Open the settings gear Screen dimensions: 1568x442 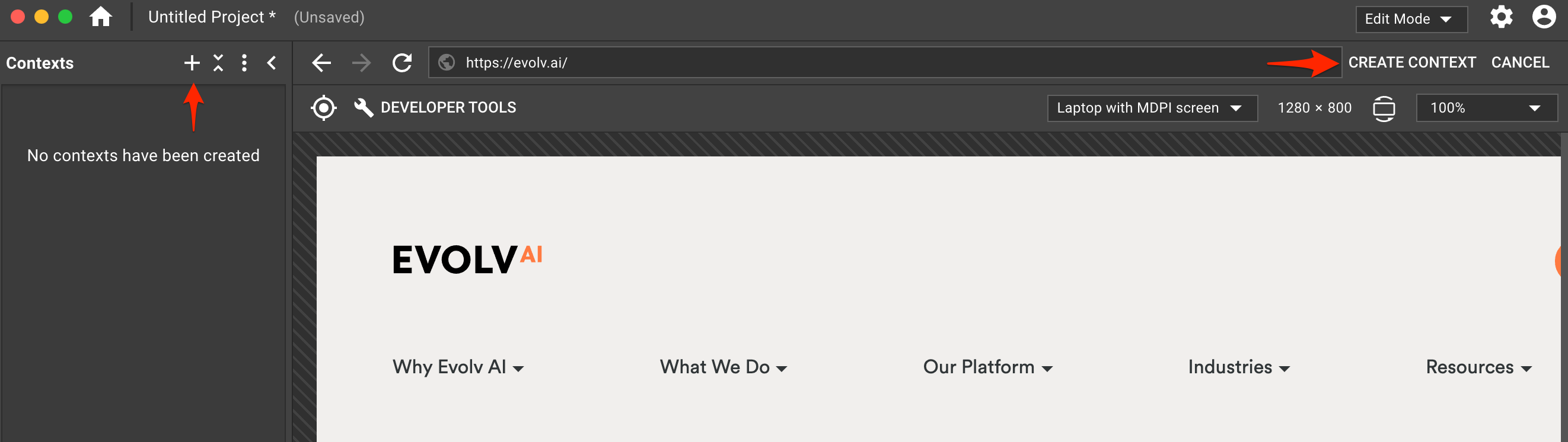(x=1502, y=17)
